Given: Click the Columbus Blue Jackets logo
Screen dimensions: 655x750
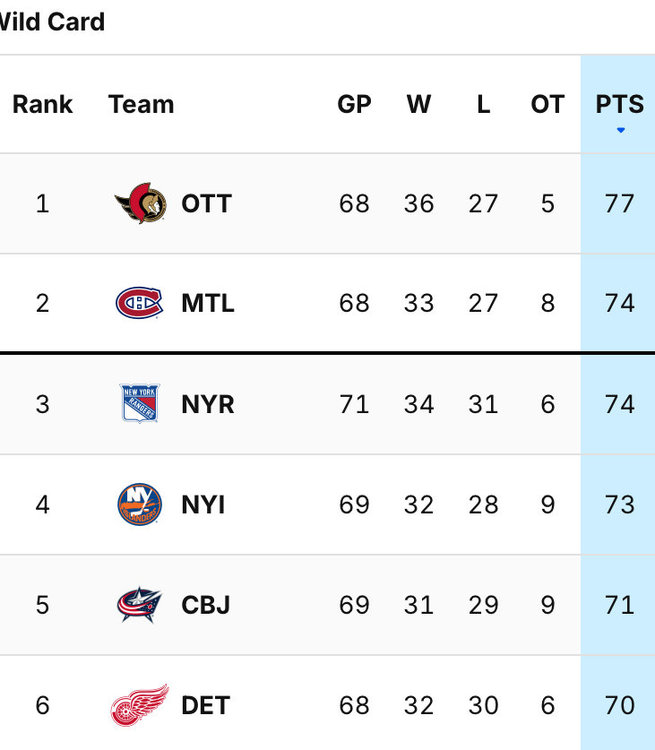Looking at the screenshot, I should [x=139, y=605].
